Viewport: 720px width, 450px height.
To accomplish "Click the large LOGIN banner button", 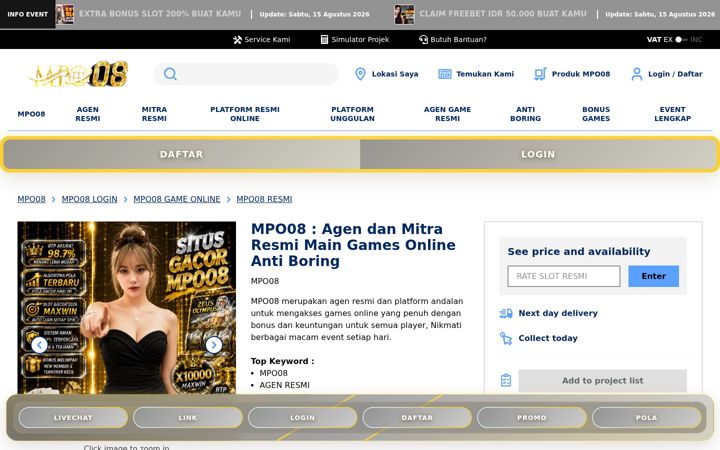I will tap(538, 154).
